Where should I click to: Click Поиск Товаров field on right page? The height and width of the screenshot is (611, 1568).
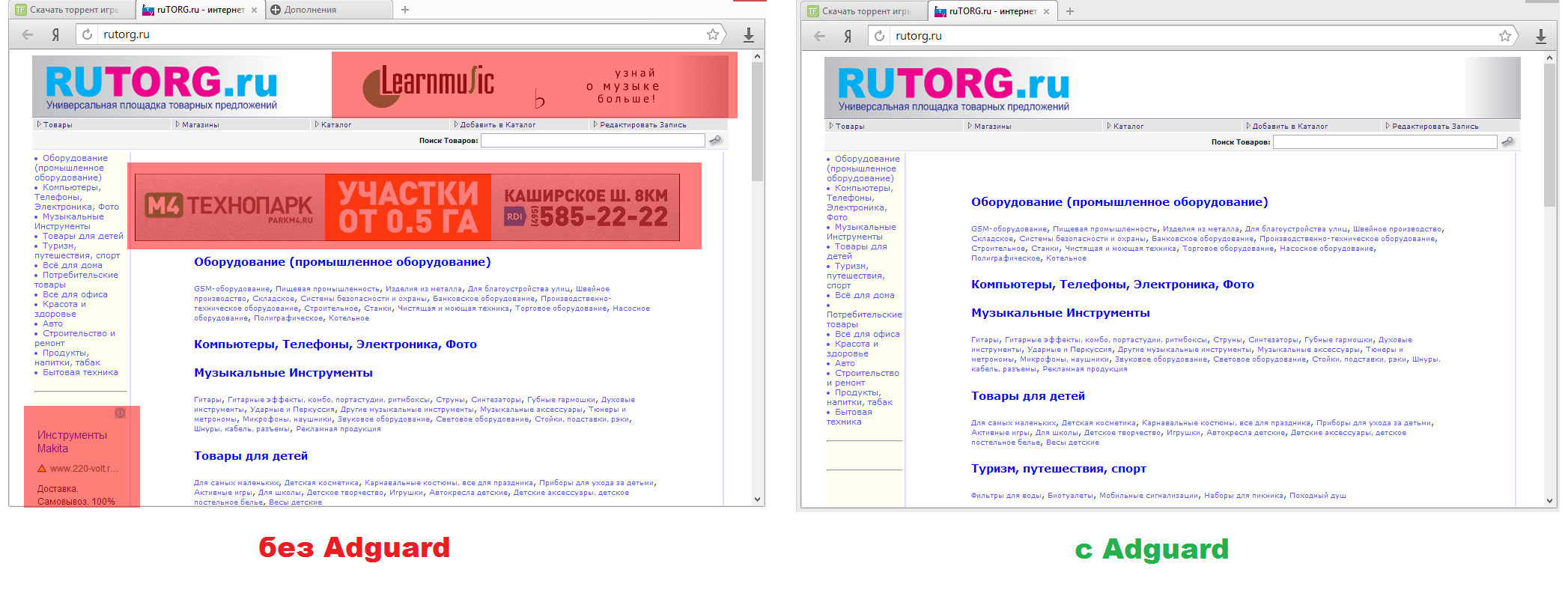tap(1385, 142)
